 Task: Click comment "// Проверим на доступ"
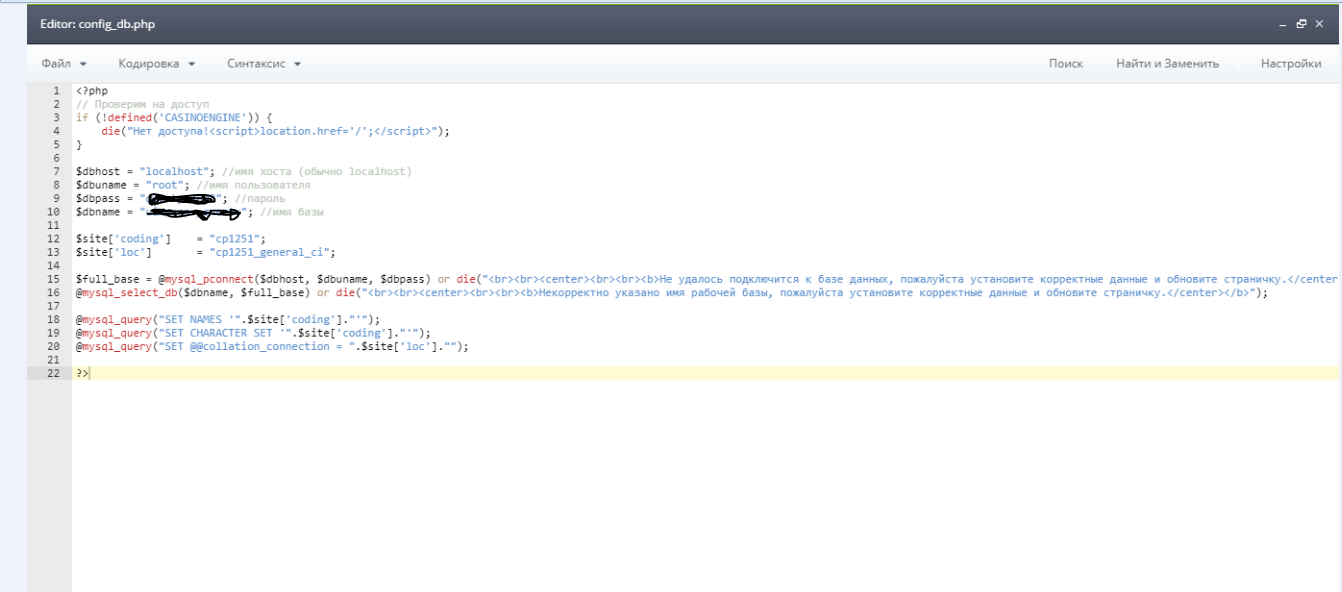click(x=142, y=104)
